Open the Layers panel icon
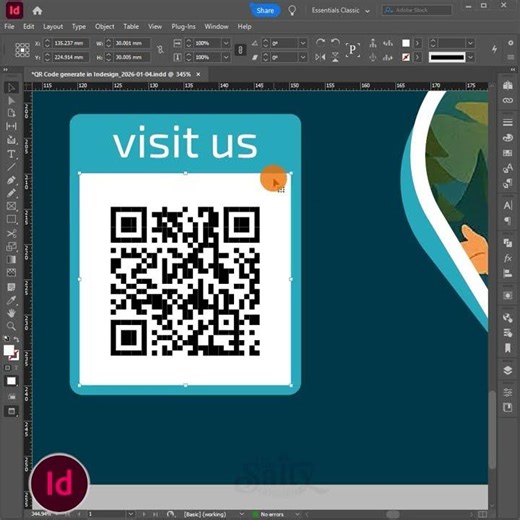 [x=508, y=370]
